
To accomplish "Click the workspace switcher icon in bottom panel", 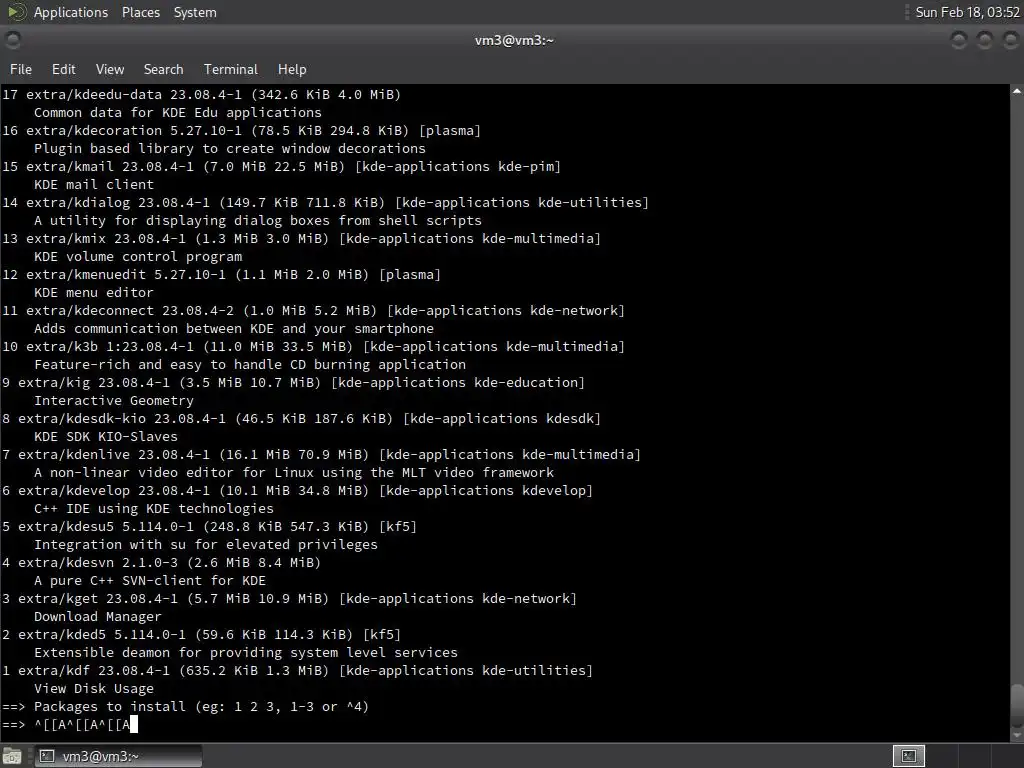I will 909,756.
